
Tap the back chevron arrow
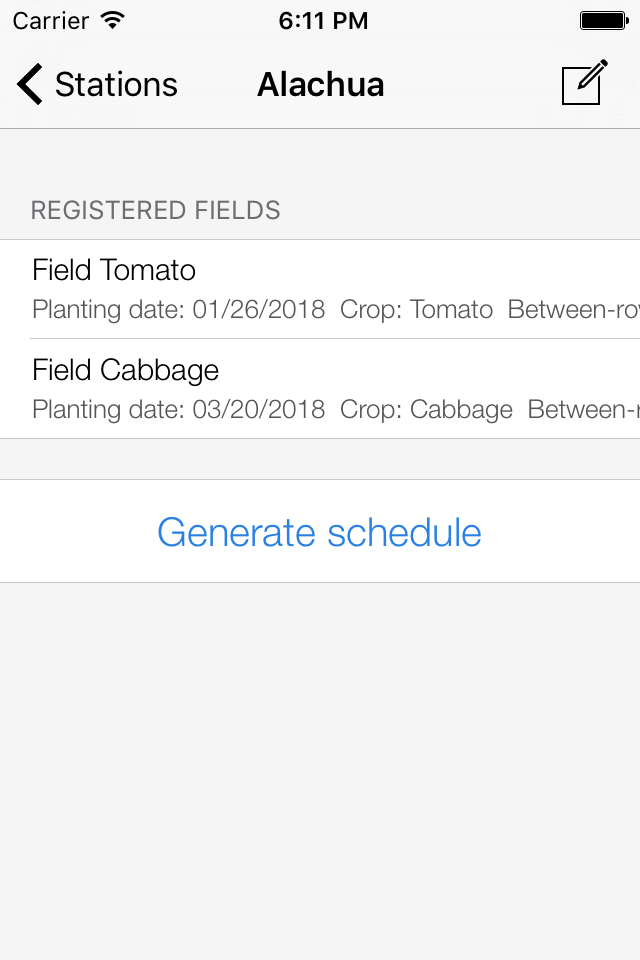pyautogui.click(x=30, y=85)
